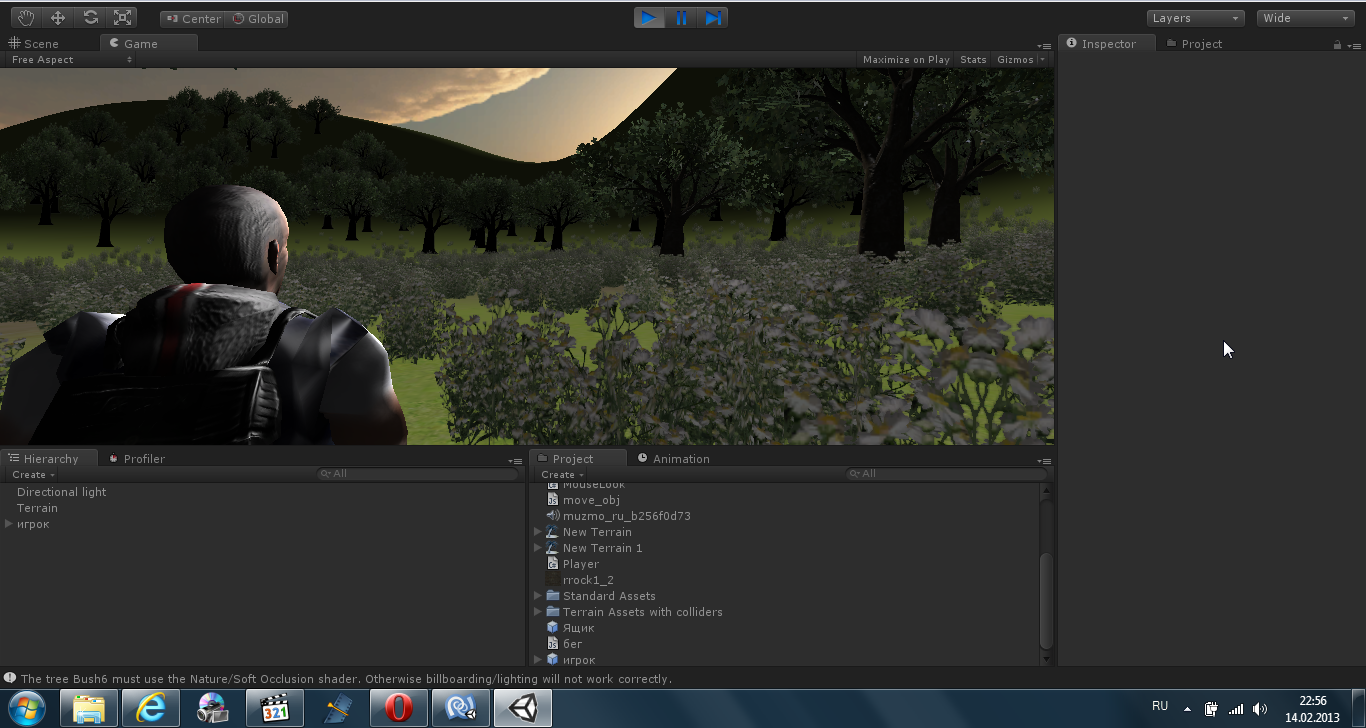Click the Step frame button
1366x728 pixels.
click(713, 18)
